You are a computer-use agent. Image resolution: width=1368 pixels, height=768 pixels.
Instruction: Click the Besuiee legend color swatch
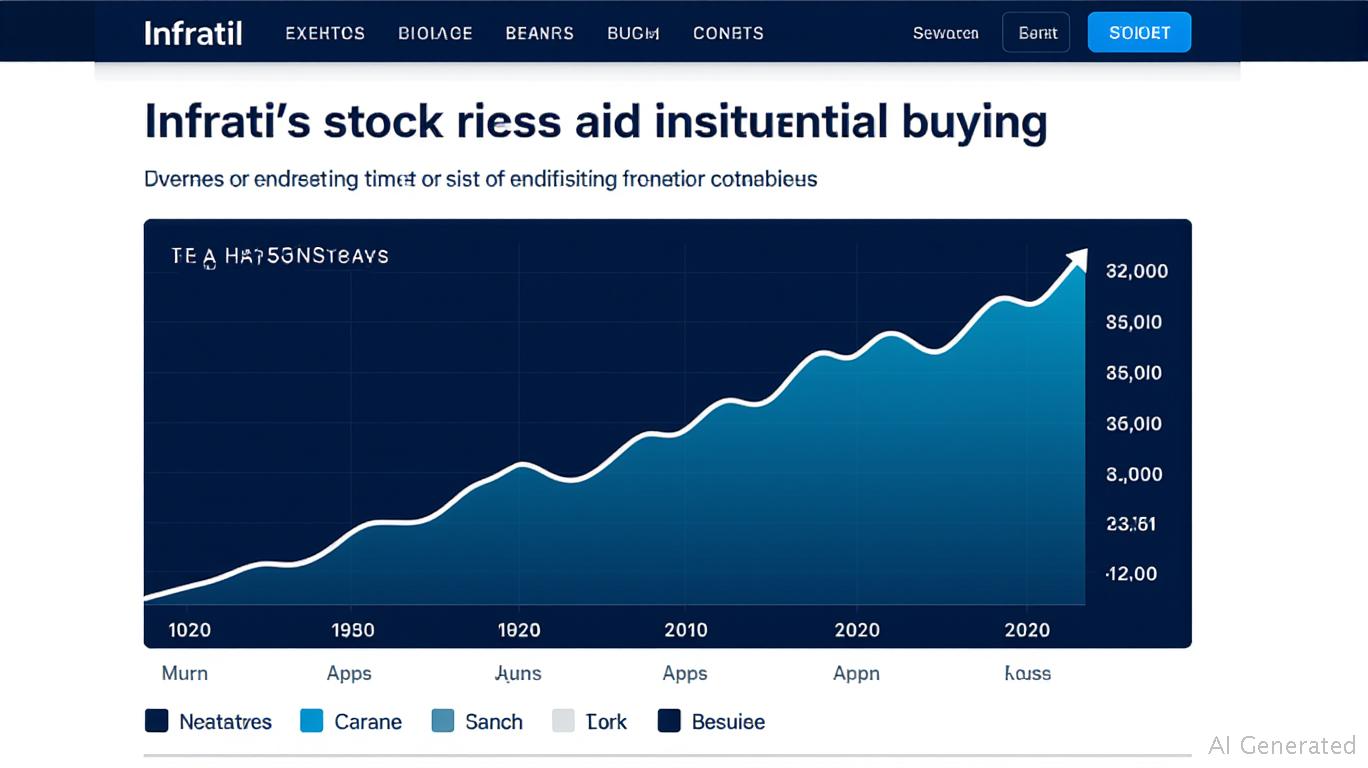tap(669, 721)
